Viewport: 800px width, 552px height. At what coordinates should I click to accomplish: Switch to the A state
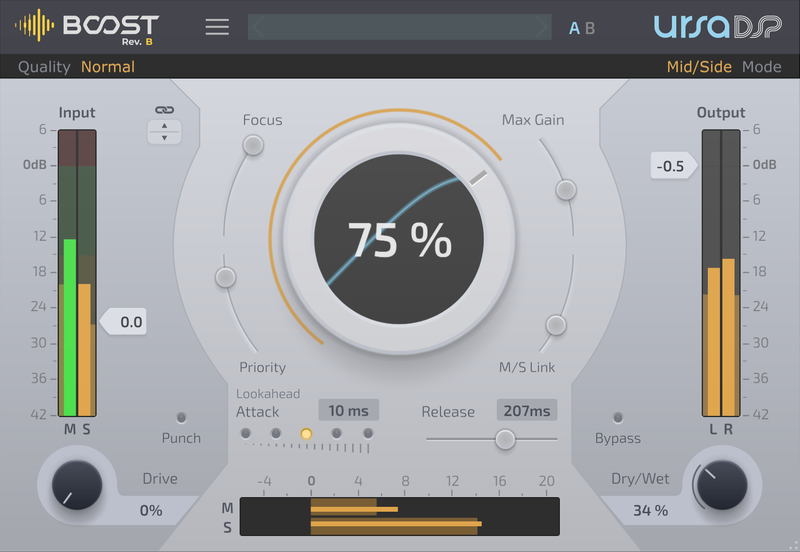click(x=574, y=29)
